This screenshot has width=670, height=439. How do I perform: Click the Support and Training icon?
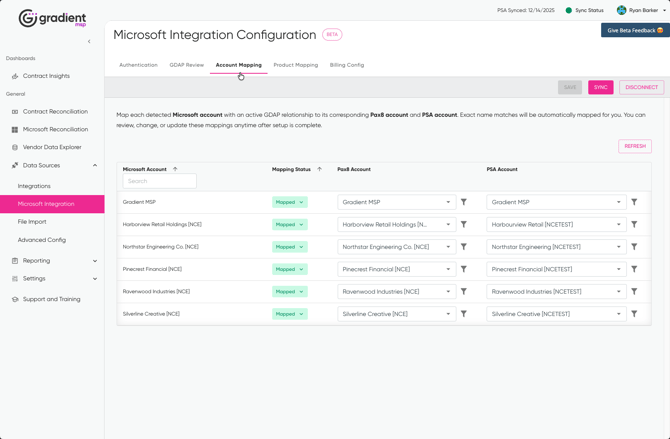coord(15,299)
